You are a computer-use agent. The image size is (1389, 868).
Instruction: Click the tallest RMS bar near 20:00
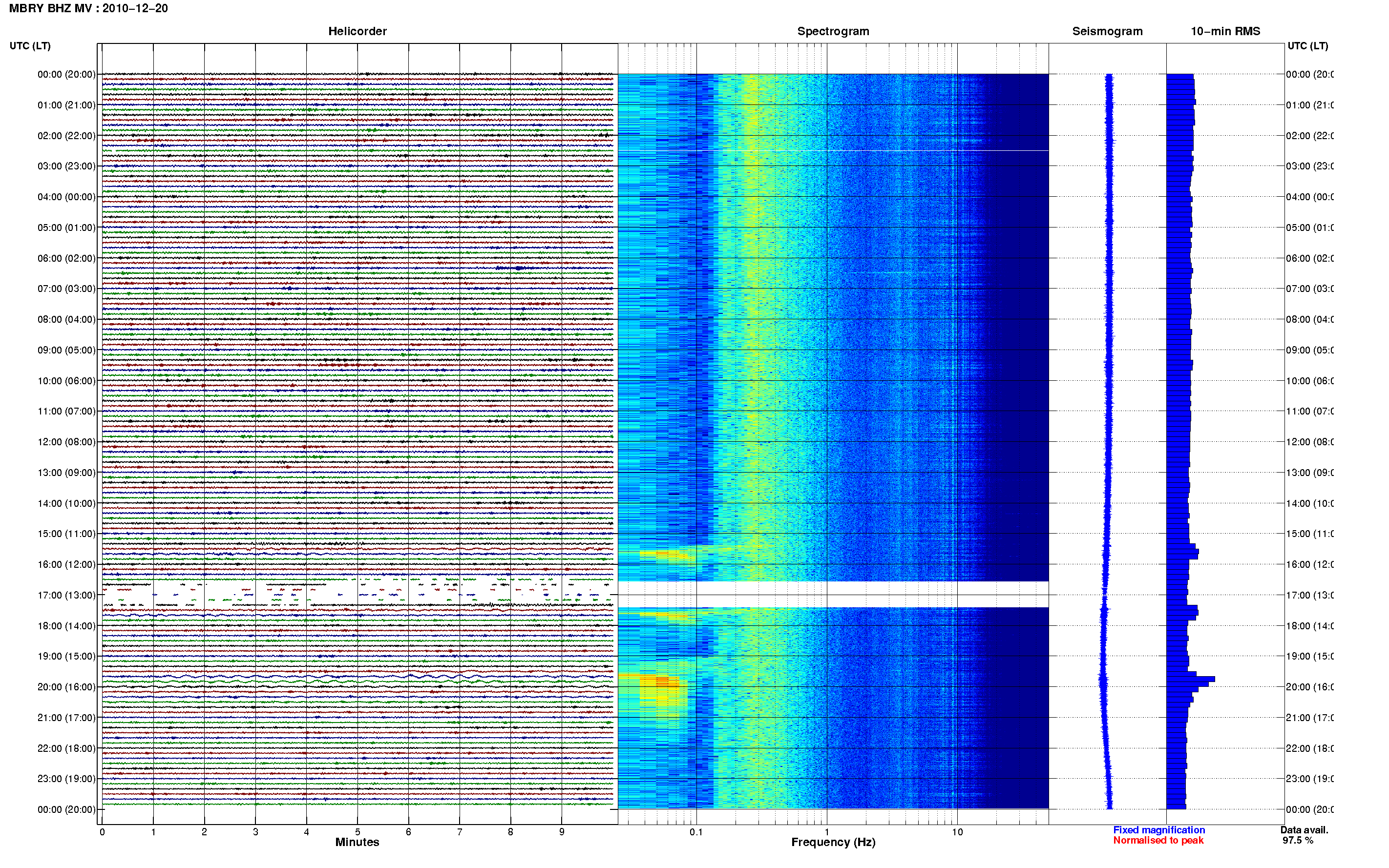pyautogui.click(x=1190, y=679)
